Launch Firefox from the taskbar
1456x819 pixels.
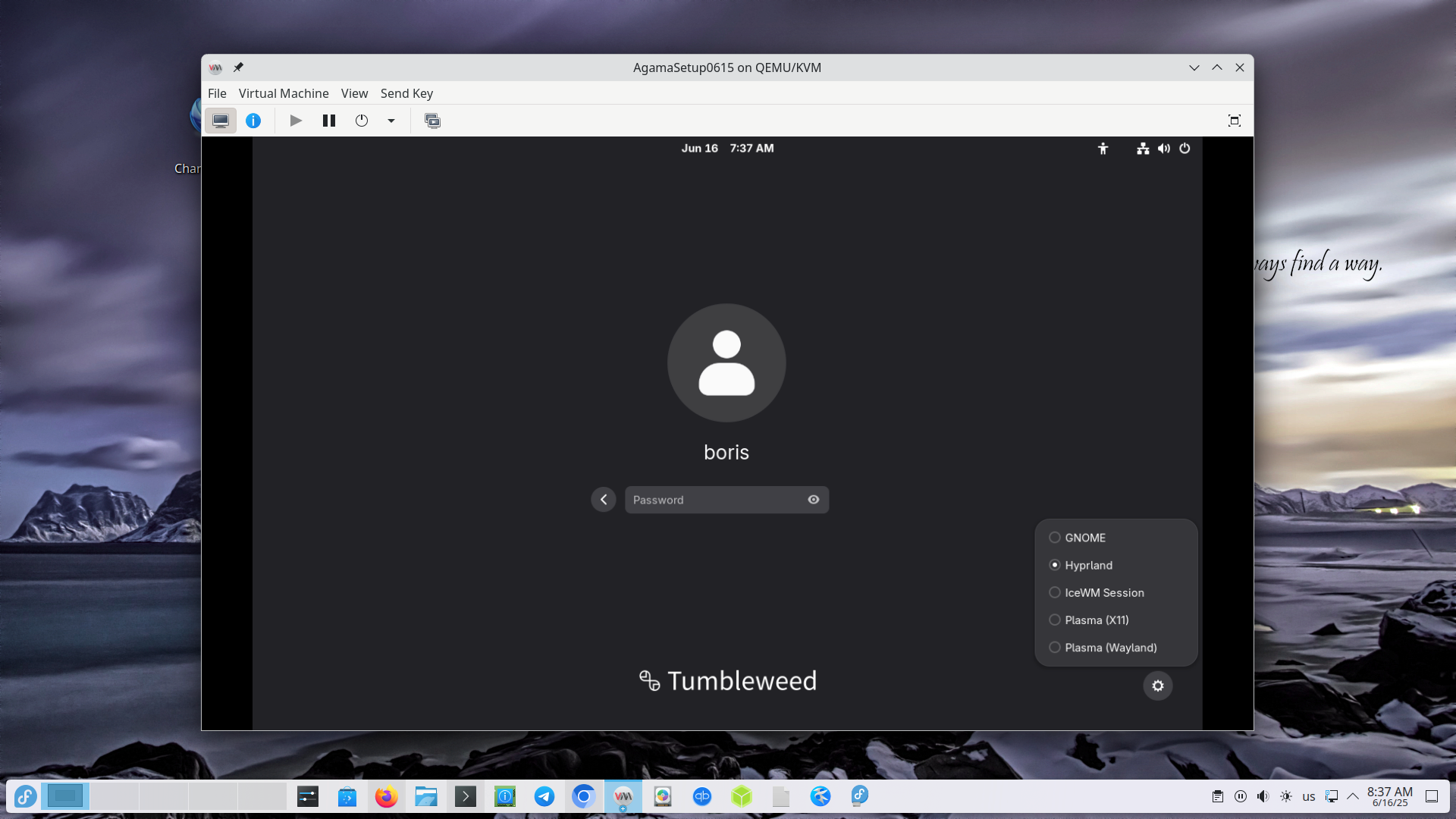[386, 796]
